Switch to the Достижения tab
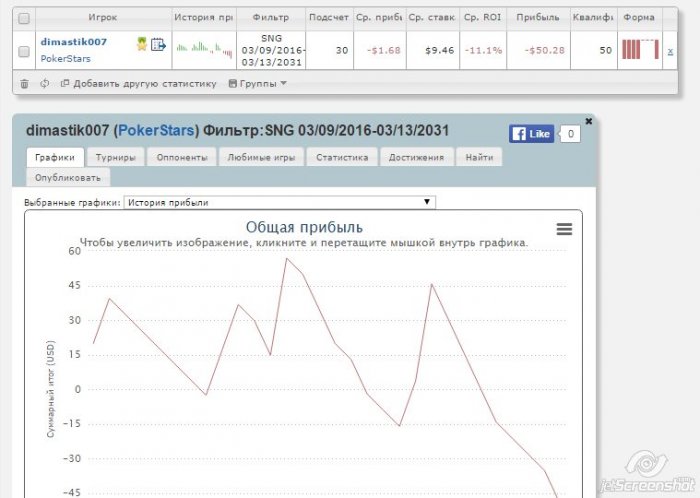Image resolution: width=700 pixels, height=498 pixels. 417,158
